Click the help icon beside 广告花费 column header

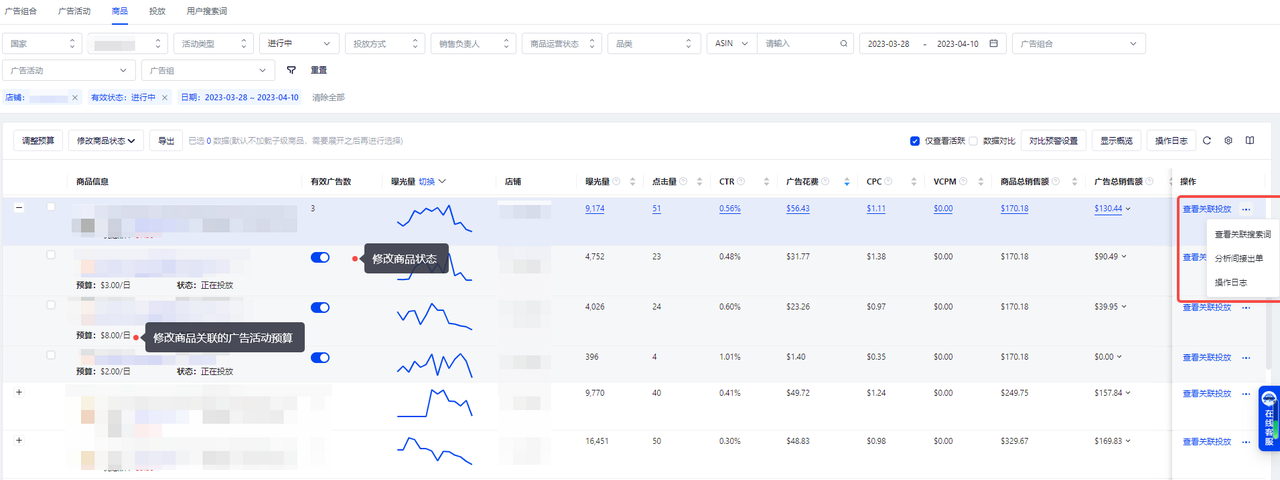[x=827, y=182]
